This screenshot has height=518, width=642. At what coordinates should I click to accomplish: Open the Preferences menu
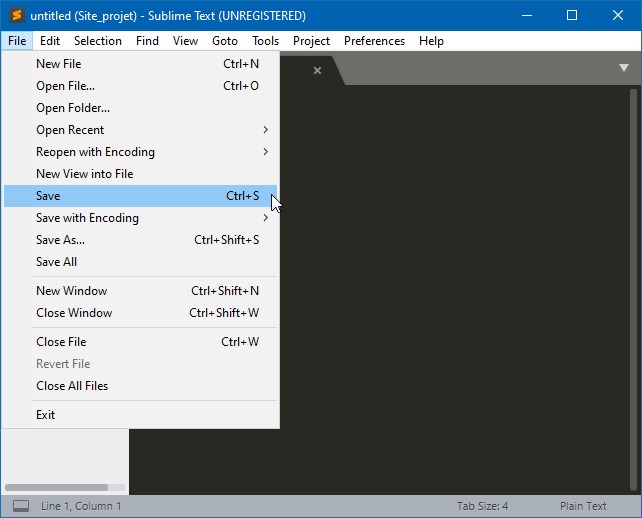tap(374, 41)
